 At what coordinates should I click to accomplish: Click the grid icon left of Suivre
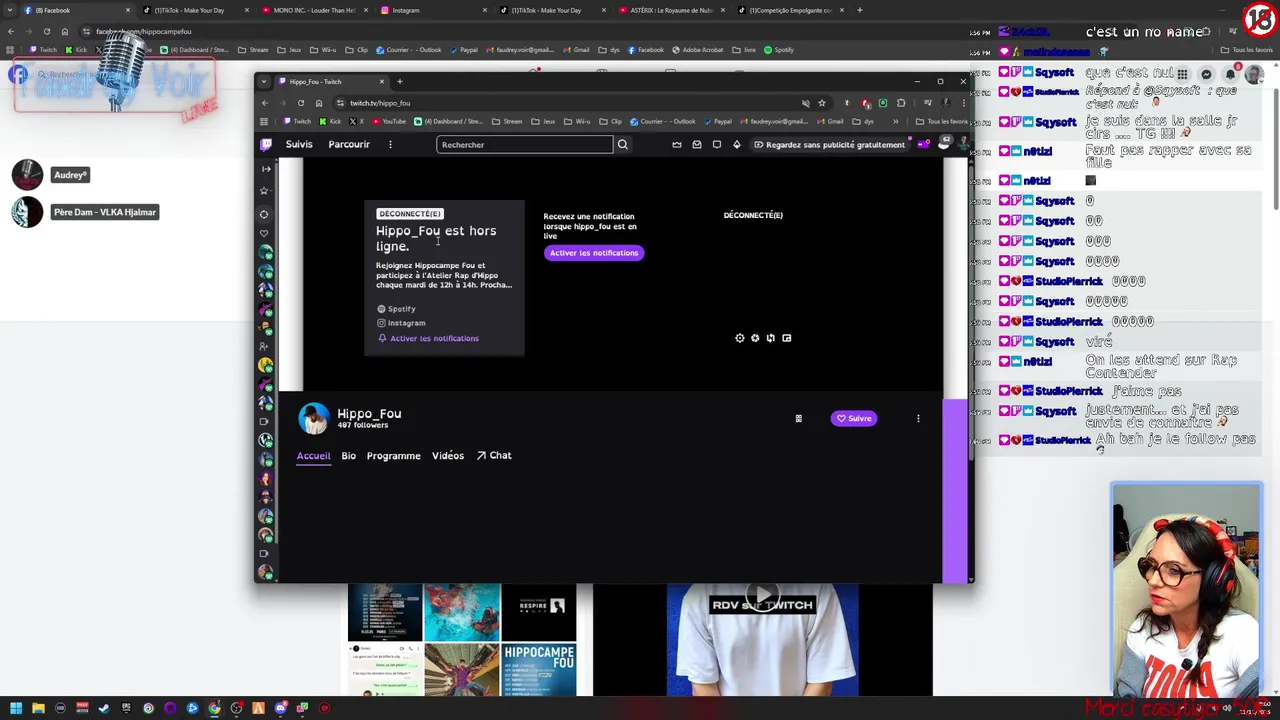point(798,418)
